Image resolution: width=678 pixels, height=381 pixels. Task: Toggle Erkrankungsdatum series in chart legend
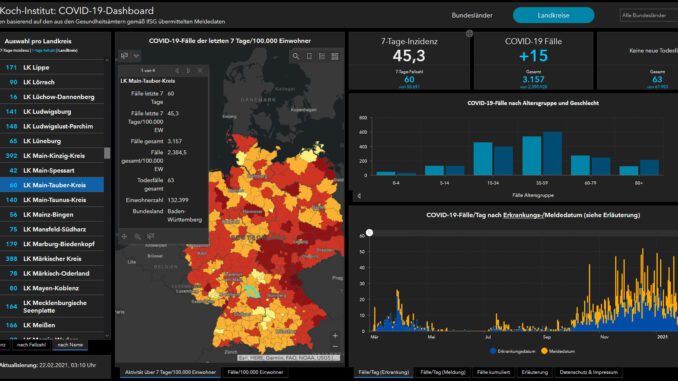(513, 351)
